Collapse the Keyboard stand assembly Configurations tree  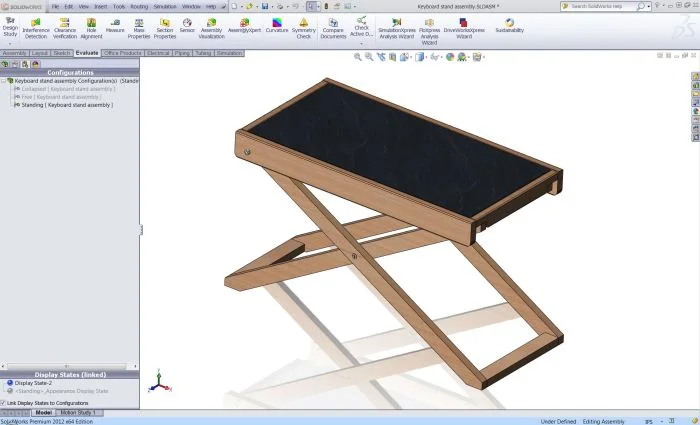click(x=4, y=81)
